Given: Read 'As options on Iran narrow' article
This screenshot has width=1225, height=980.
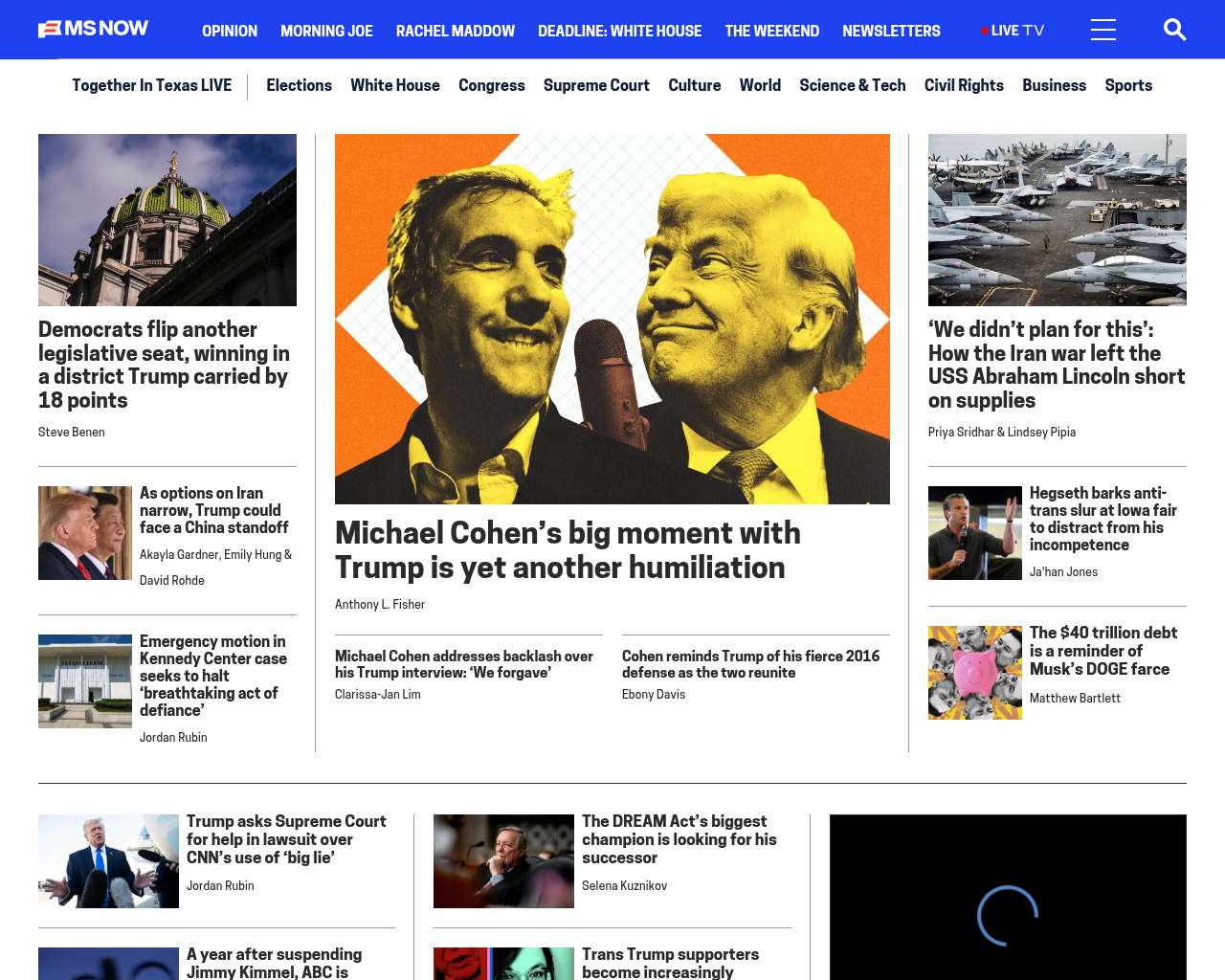Looking at the screenshot, I should pyautogui.click(x=214, y=510).
